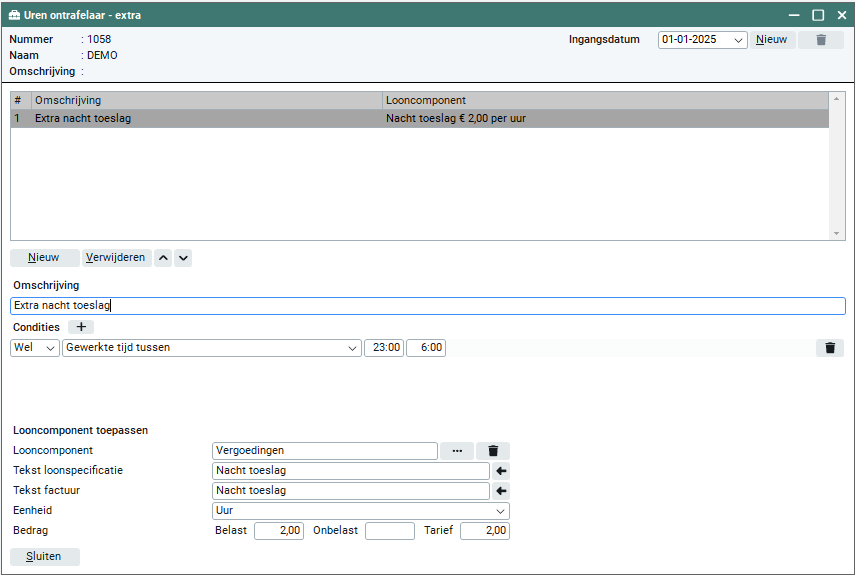The image size is (855, 575).
Task: Click the 23:00 start time field
Action: (x=384, y=348)
